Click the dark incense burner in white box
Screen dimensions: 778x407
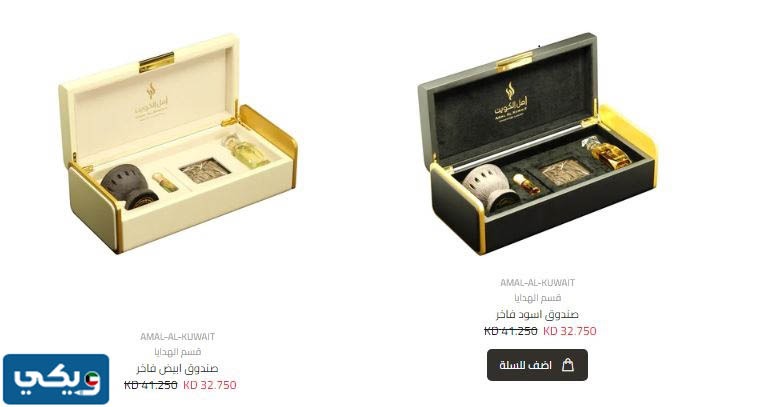click(129, 186)
